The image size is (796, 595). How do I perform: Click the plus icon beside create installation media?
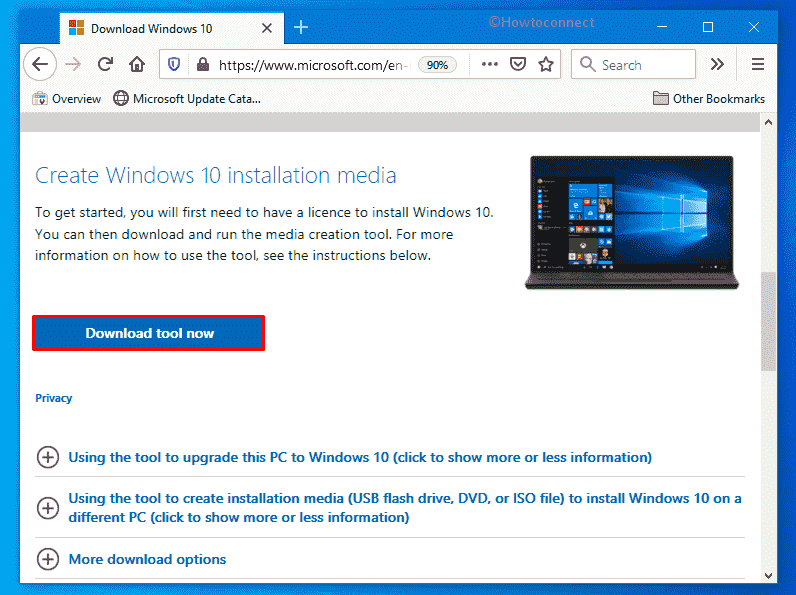[x=48, y=508]
